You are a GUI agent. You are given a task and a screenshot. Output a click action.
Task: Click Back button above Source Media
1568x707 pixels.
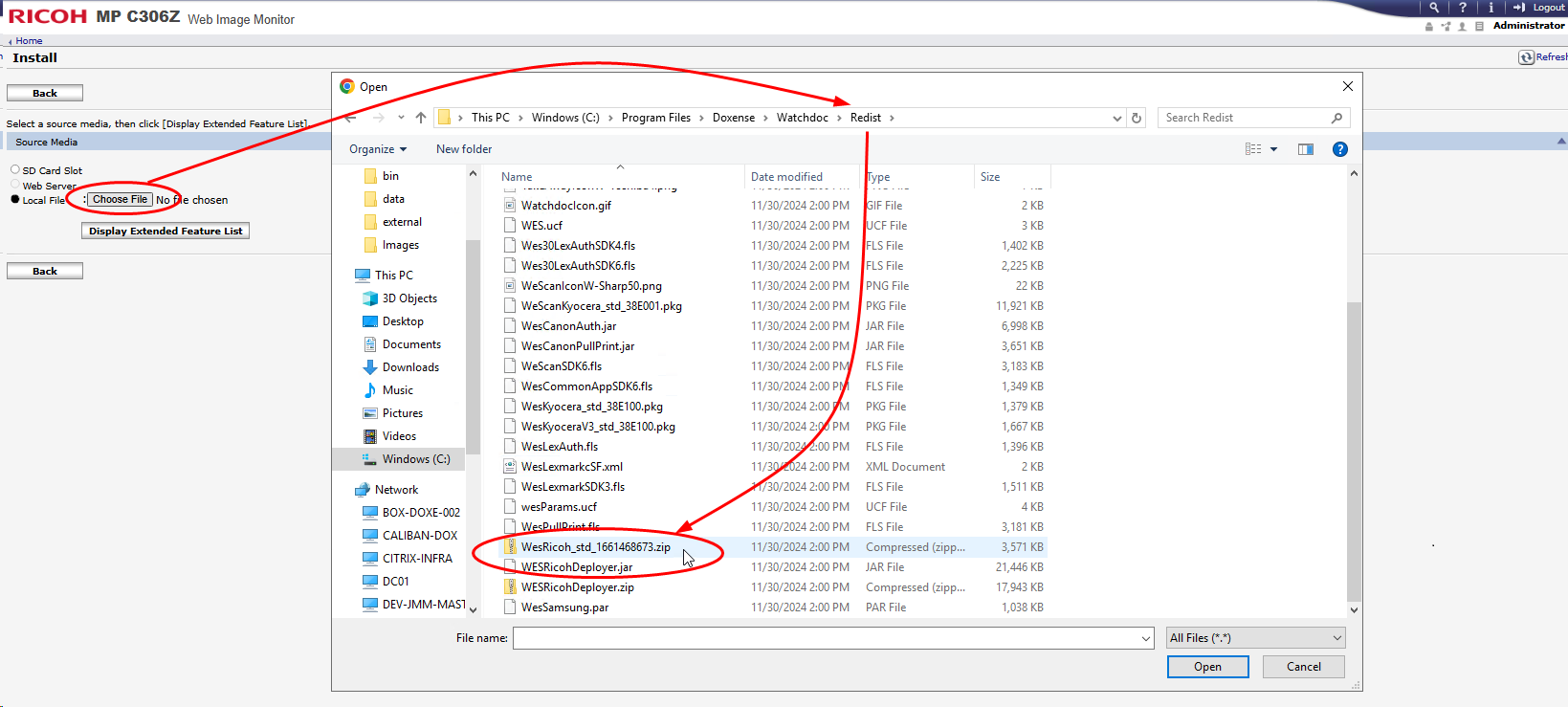coord(45,93)
